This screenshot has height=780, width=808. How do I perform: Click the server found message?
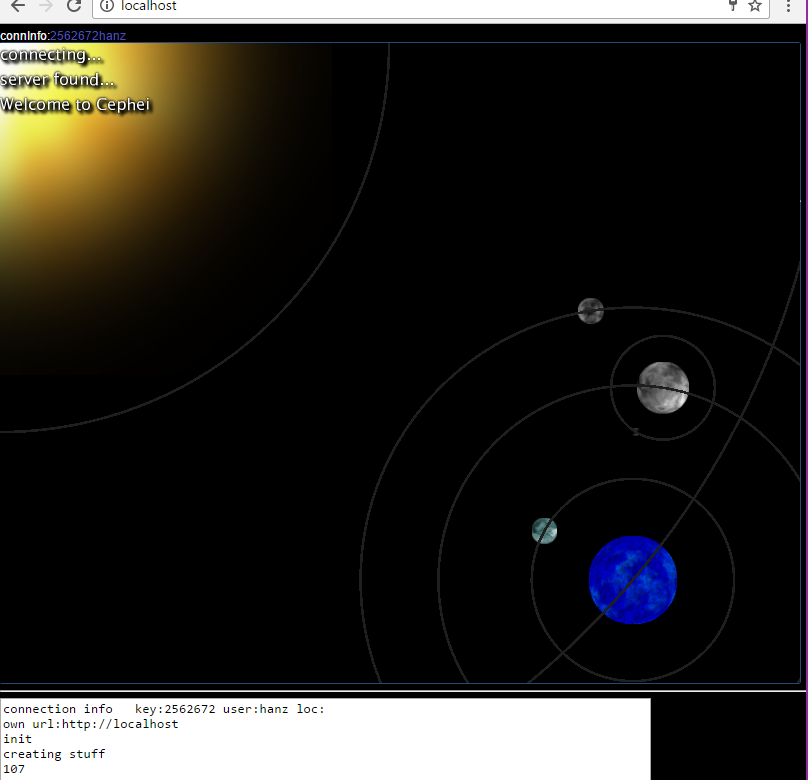58,80
